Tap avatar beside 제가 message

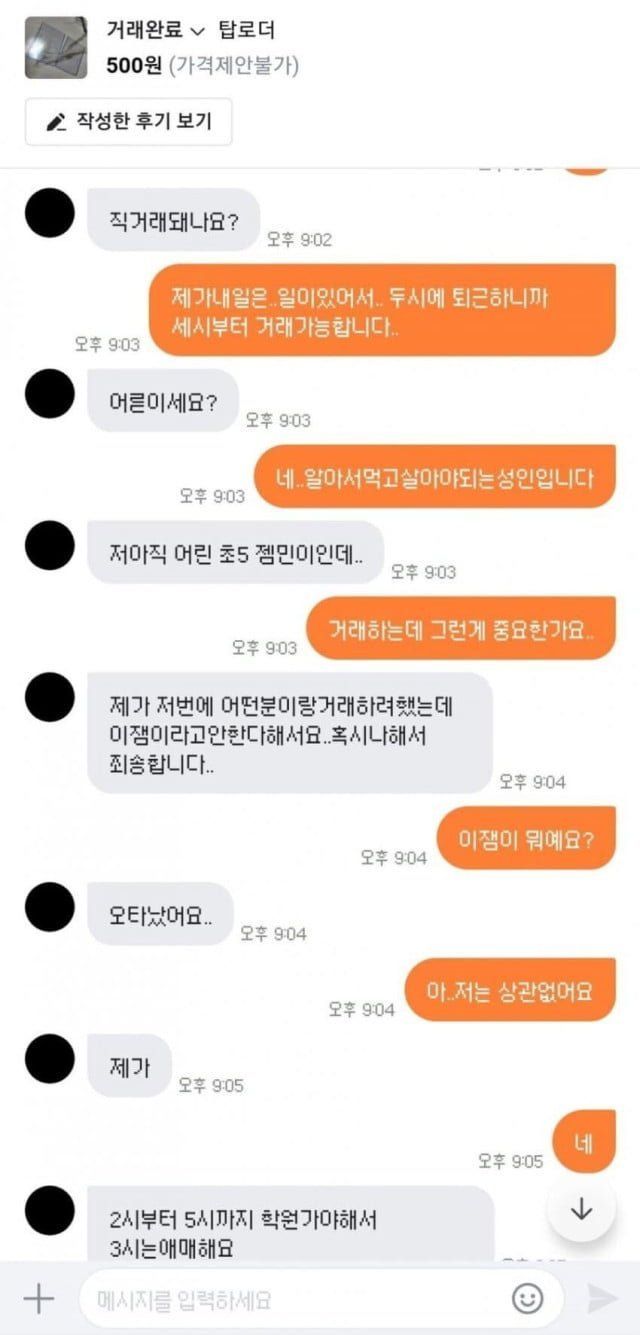point(50,1058)
